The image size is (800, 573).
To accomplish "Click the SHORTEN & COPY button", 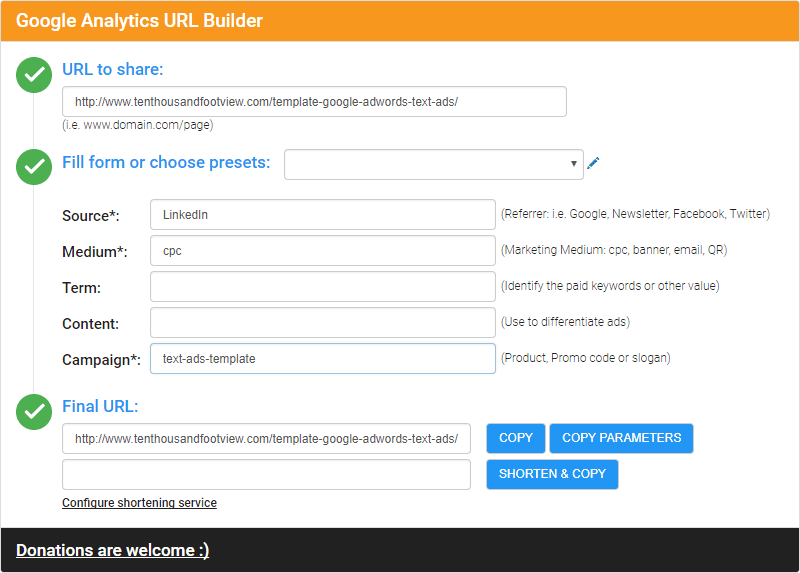I will (552, 474).
